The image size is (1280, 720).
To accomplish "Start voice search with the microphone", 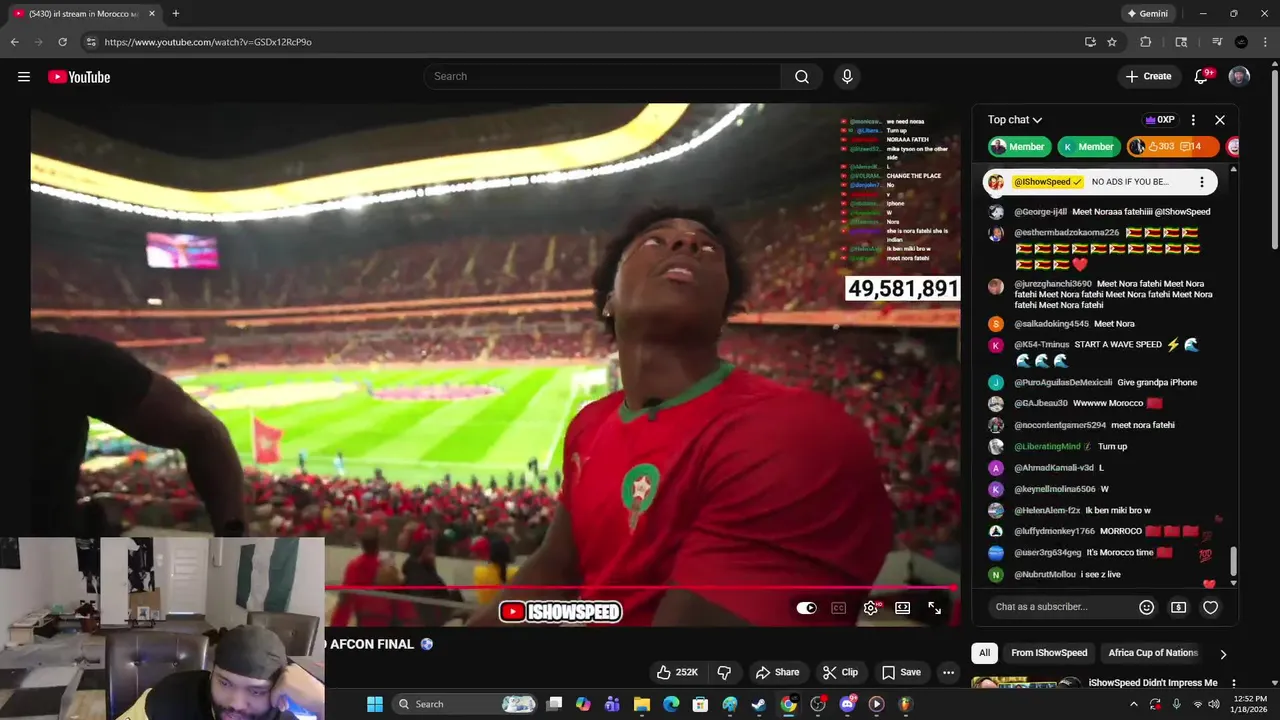I will coord(847,77).
